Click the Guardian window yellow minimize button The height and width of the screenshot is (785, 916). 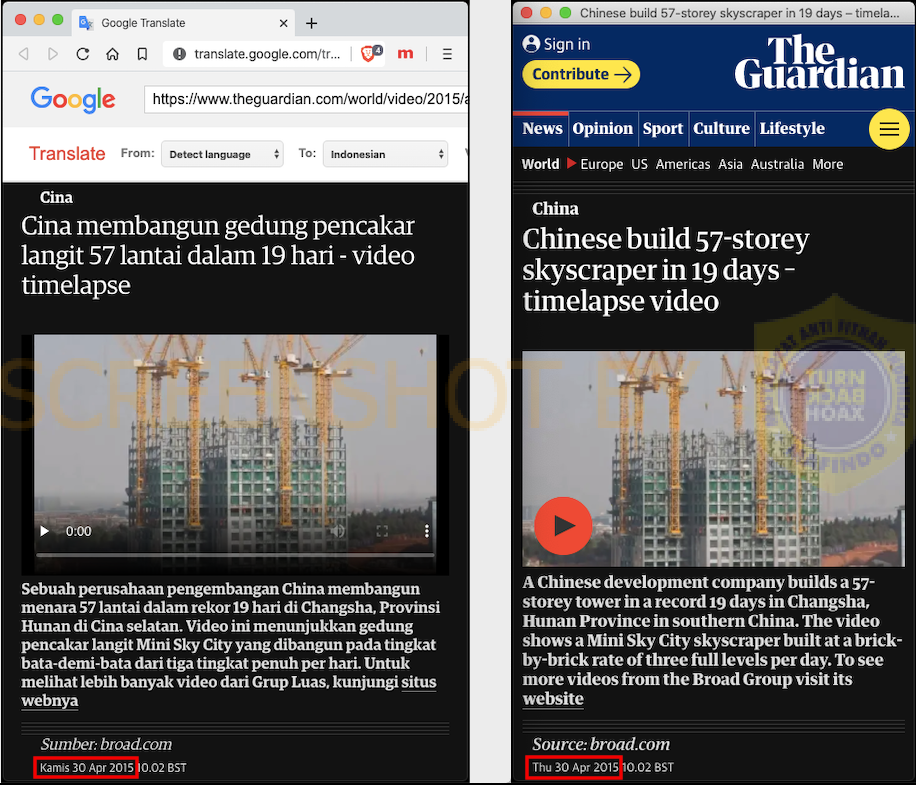(x=546, y=12)
